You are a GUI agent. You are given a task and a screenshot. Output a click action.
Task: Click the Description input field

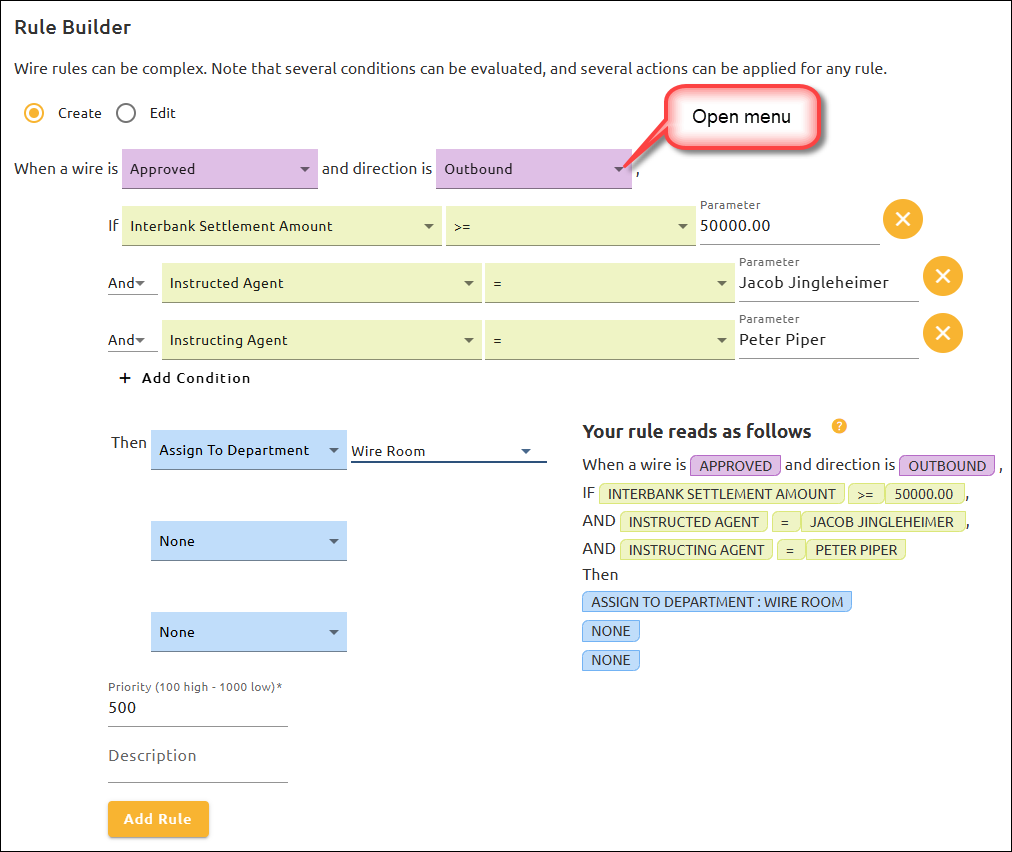pos(180,756)
